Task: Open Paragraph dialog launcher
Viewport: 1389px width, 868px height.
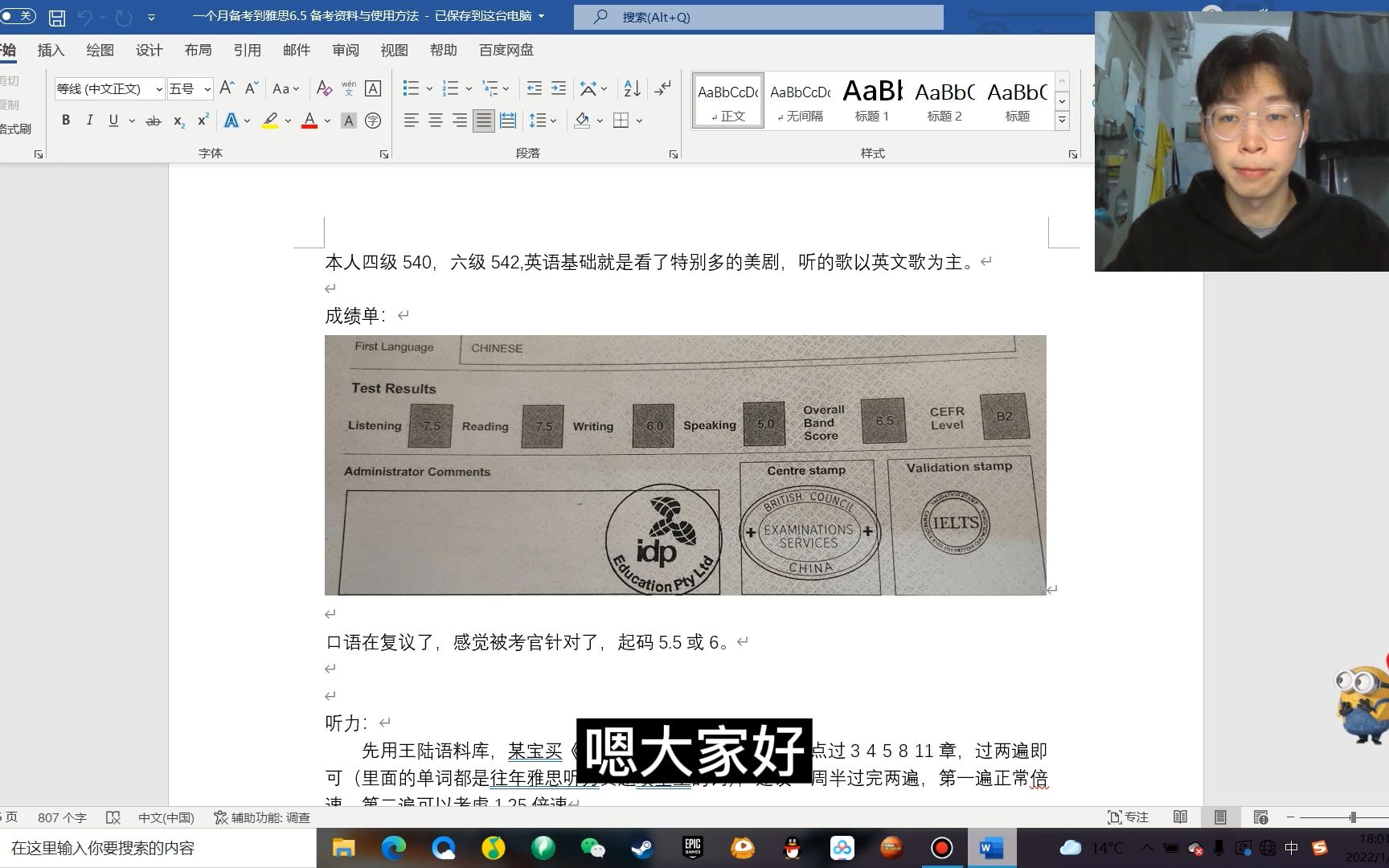Action: pyautogui.click(x=674, y=154)
